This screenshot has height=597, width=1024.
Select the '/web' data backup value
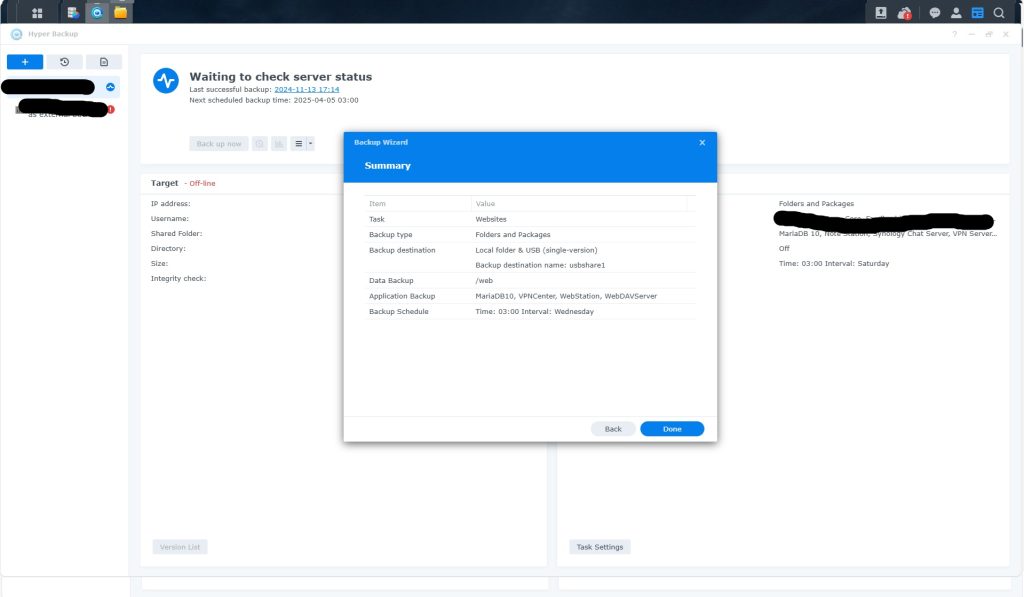[484, 281]
